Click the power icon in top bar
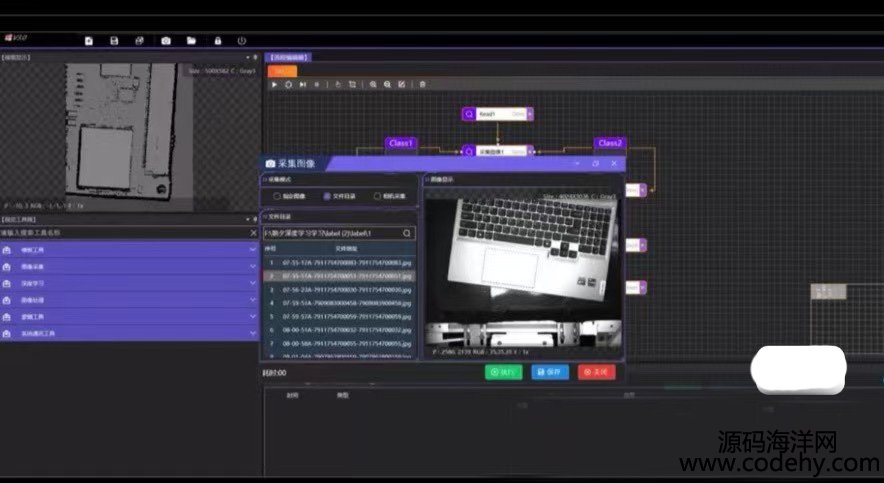 point(242,41)
